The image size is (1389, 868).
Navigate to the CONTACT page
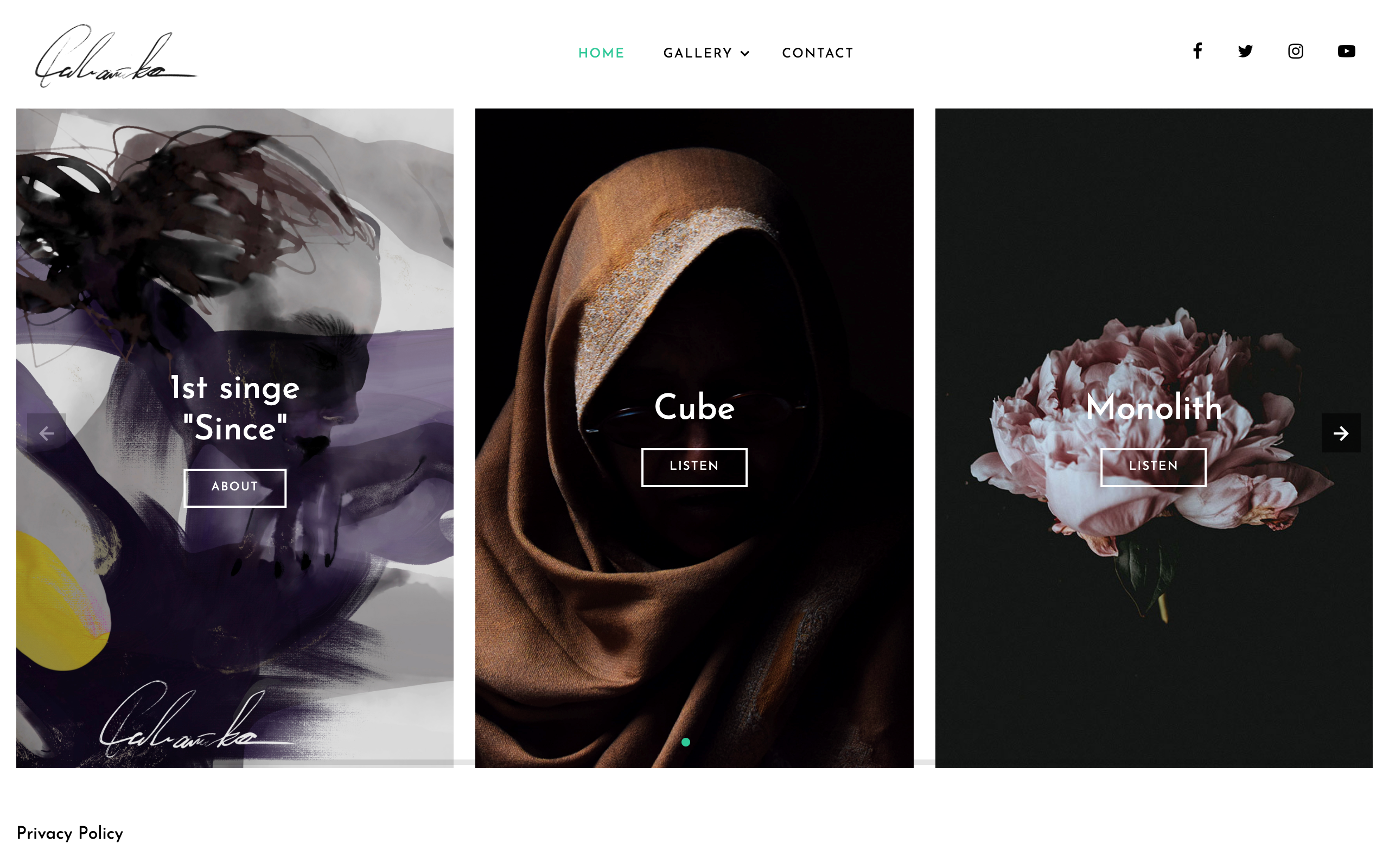tap(817, 53)
